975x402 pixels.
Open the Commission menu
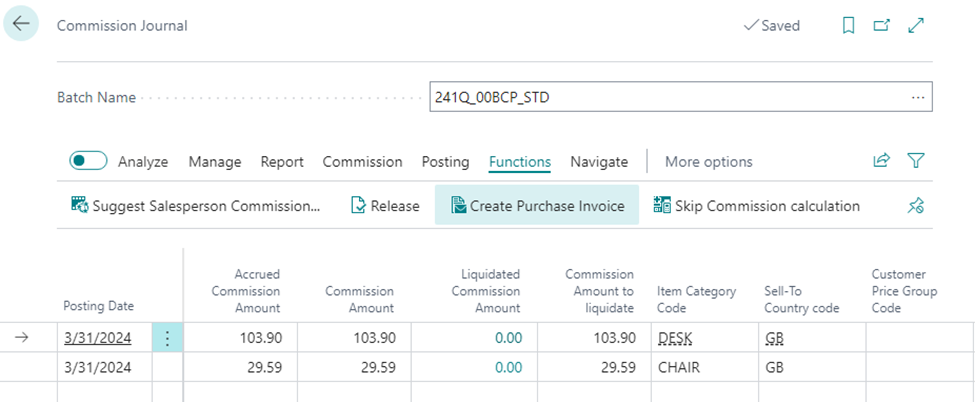(x=363, y=162)
